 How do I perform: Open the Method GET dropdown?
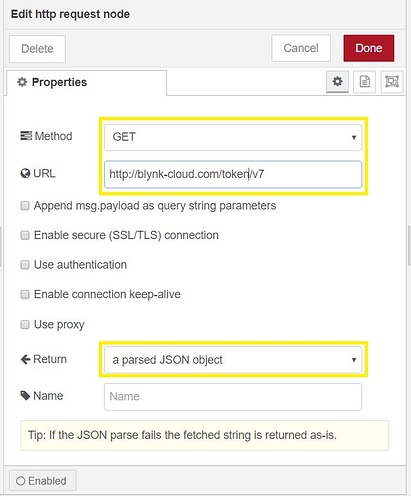(x=233, y=137)
